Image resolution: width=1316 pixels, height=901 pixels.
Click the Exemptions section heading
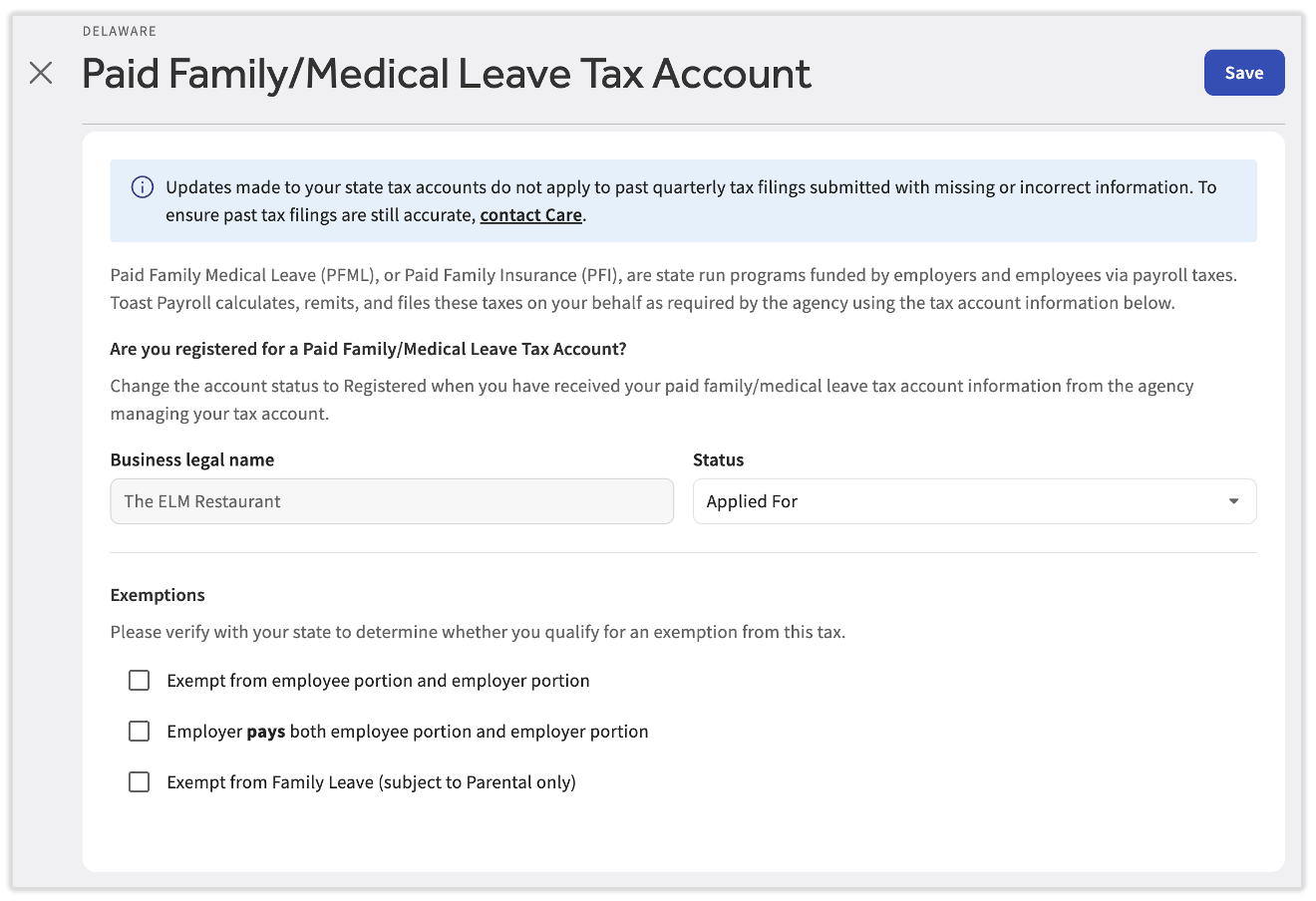[x=158, y=595]
